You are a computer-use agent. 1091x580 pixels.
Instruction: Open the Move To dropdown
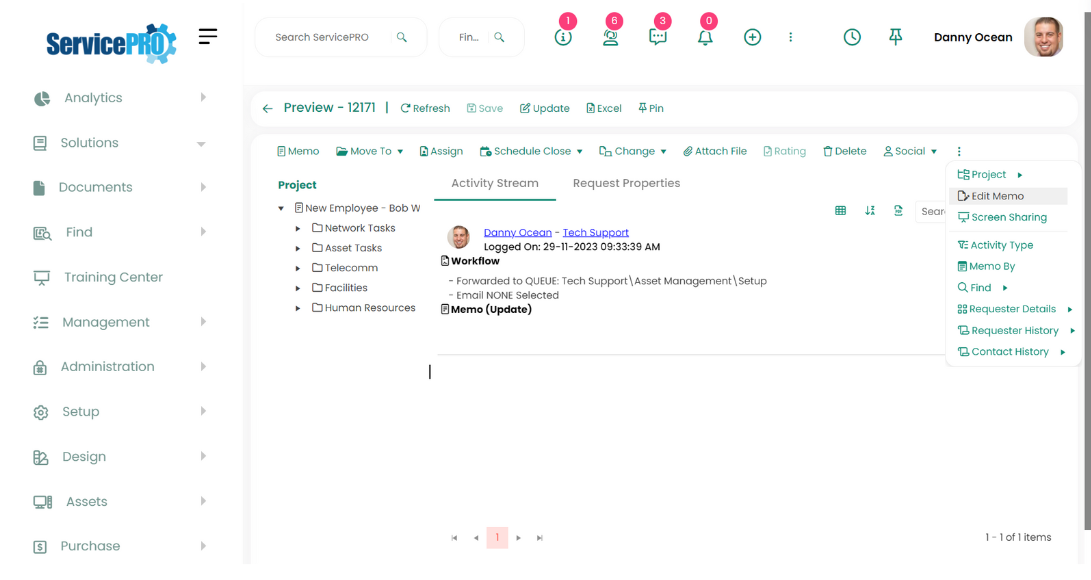pyautogui.click(x=370, y=152)
